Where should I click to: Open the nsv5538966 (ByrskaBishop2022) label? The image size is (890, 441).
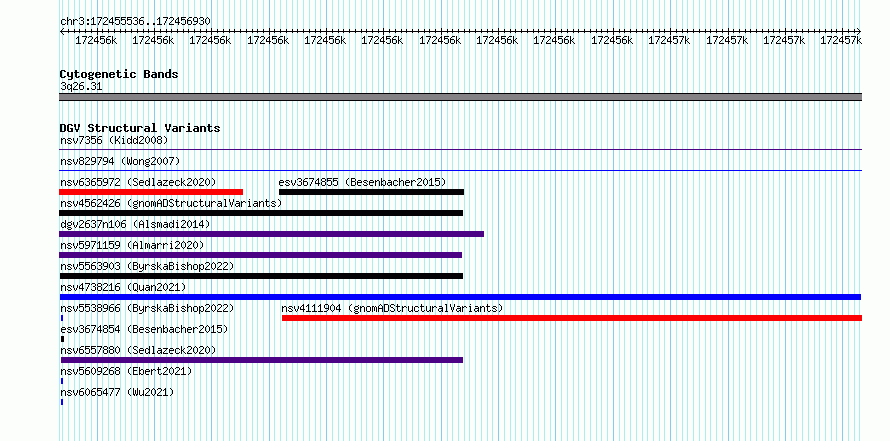147,308
